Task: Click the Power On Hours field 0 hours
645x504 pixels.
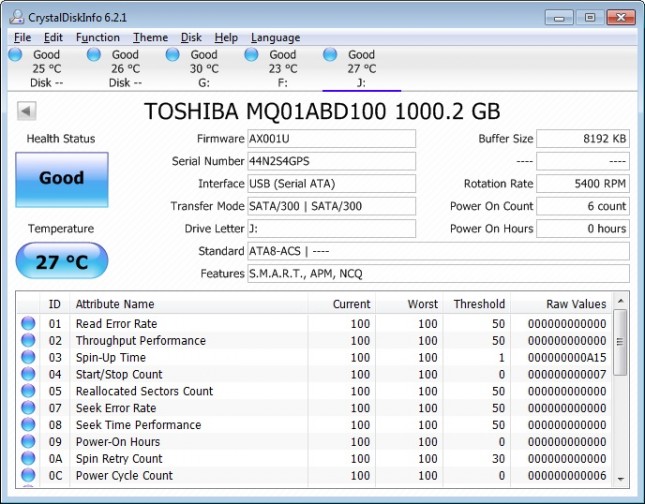Action: coord(583,229)
